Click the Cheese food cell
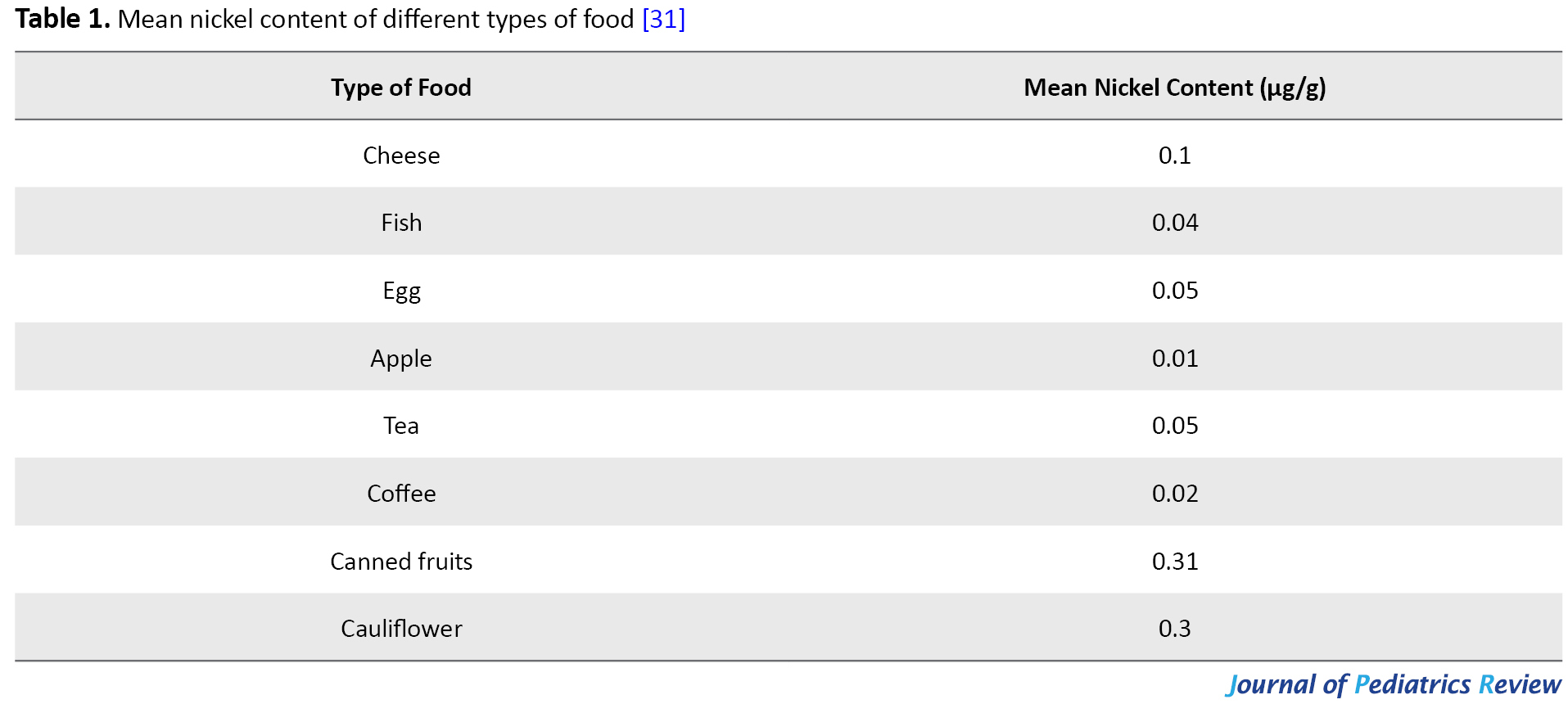Image resolution: width=1568 pixels, height=704 pixels. pyautogui.click(x=401, y=156)
